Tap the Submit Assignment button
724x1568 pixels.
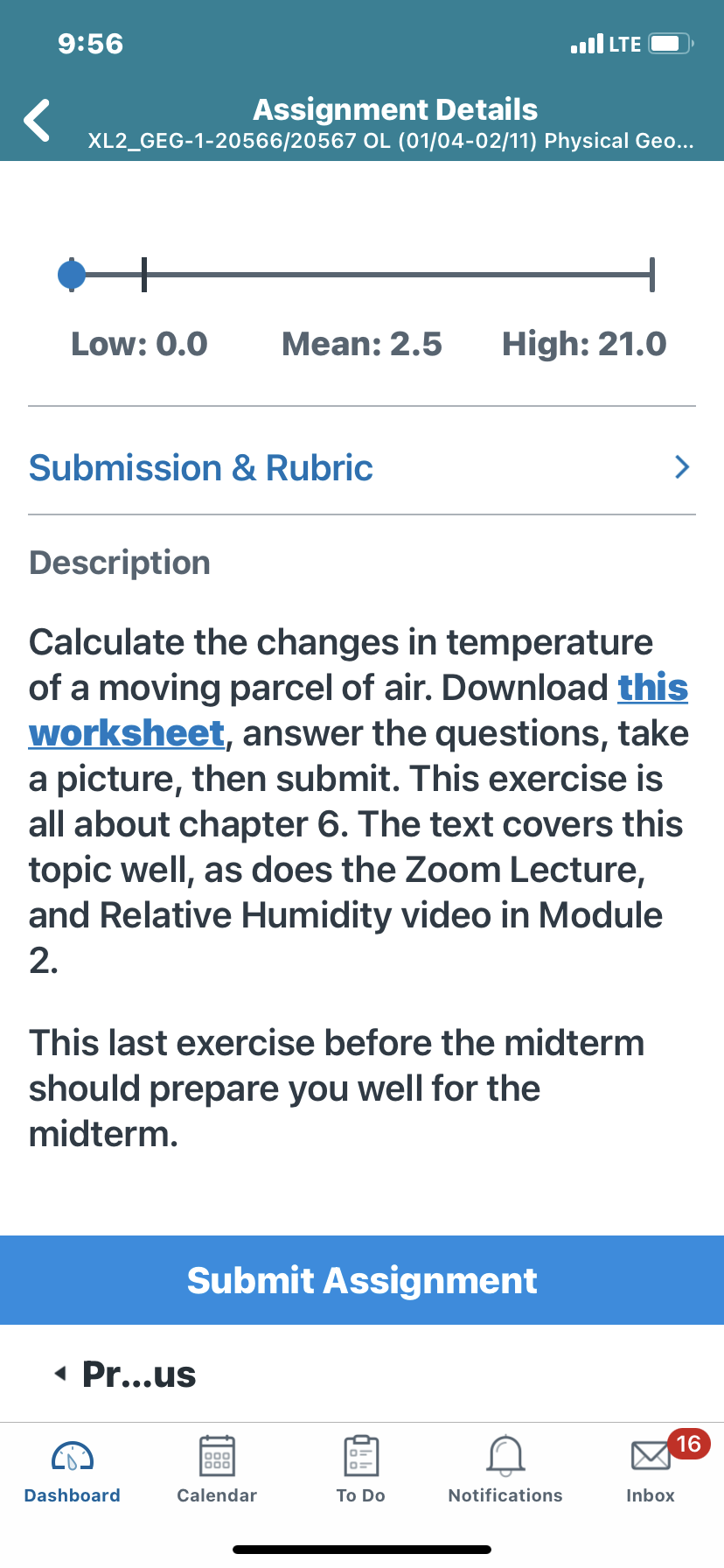pyautogui.click(x=362, y=1280)
